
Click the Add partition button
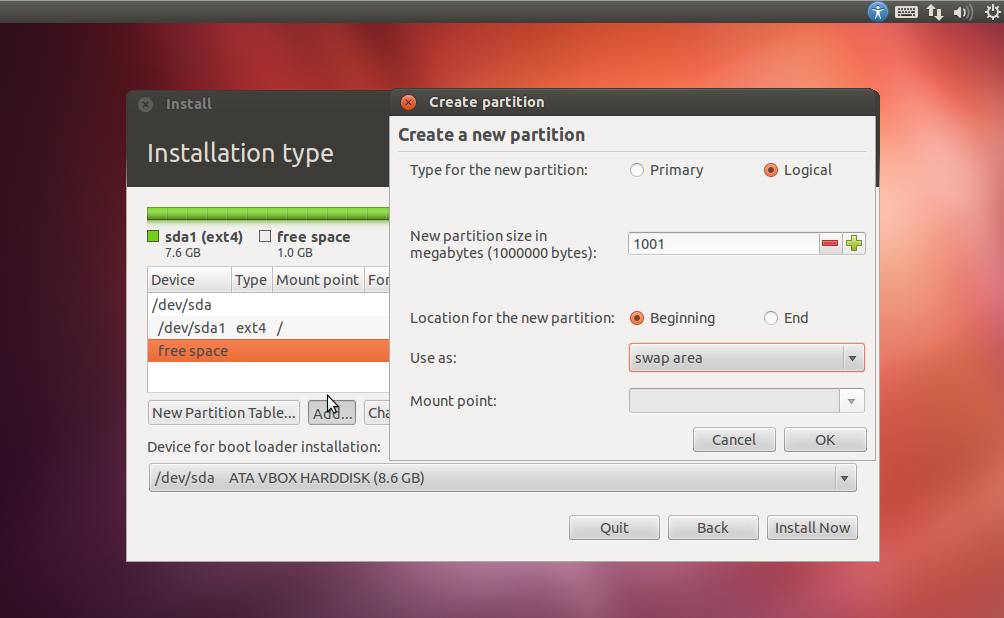pyautogui.click(x=332, y=412)
